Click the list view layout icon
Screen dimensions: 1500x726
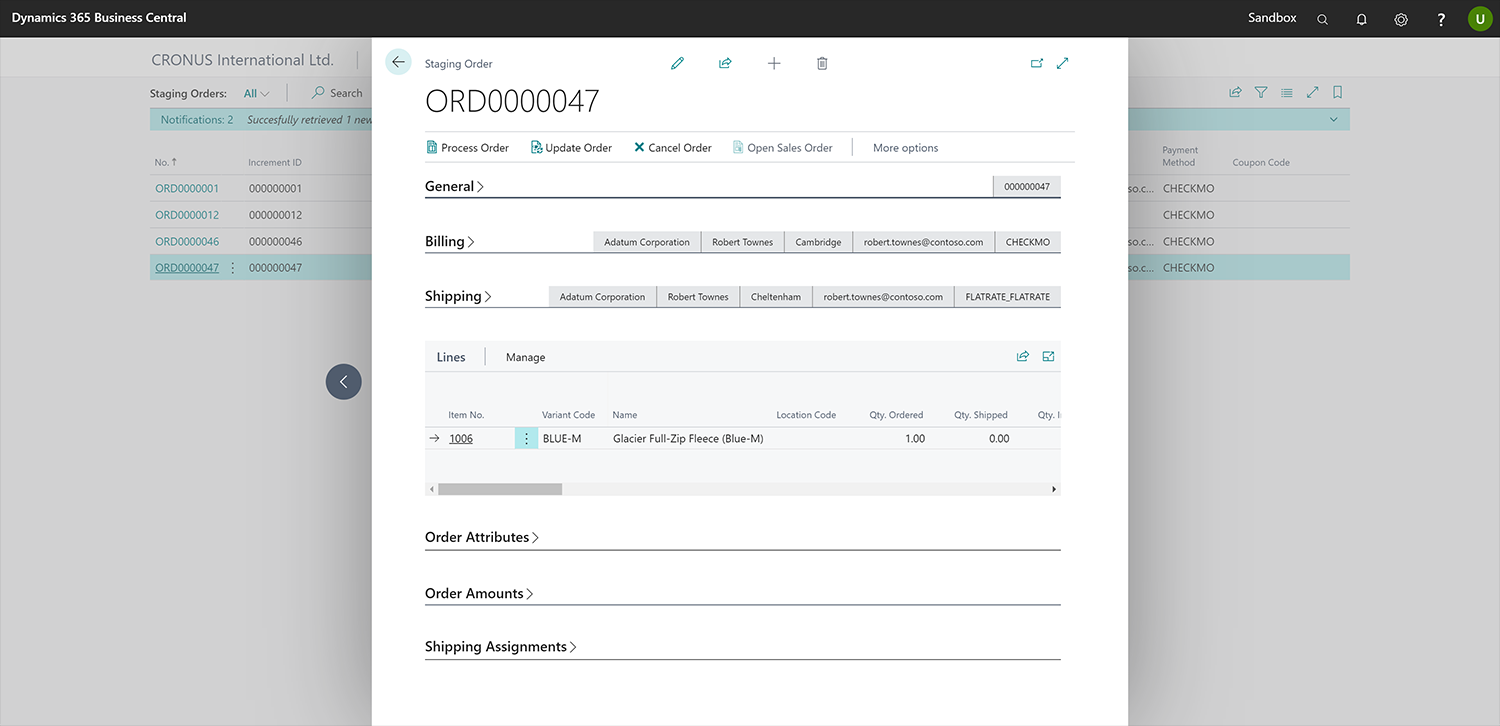tap(1286, 92)
